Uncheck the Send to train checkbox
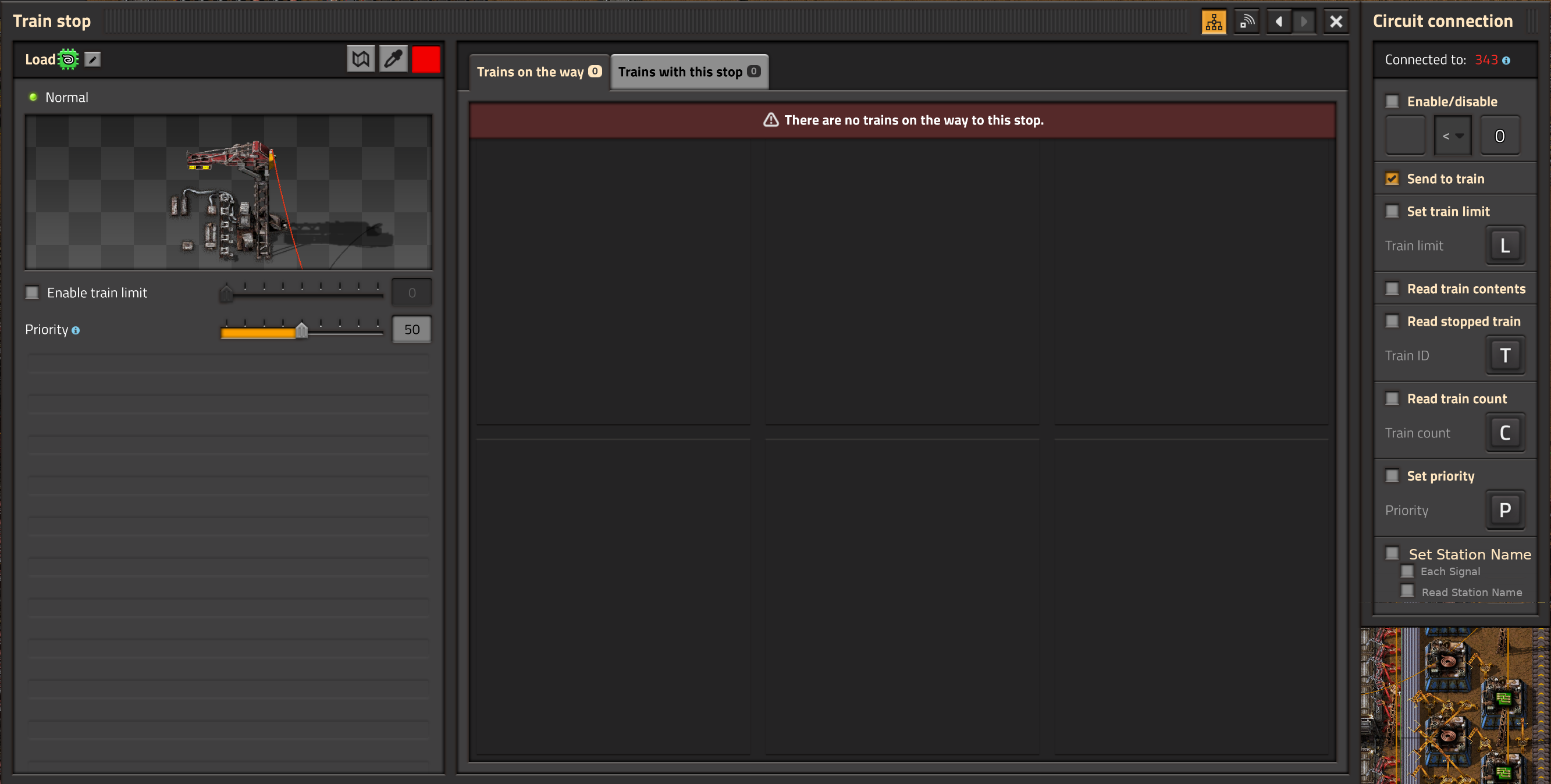This screenshot has height=784, width=1551. click(x=1392, y=179)
